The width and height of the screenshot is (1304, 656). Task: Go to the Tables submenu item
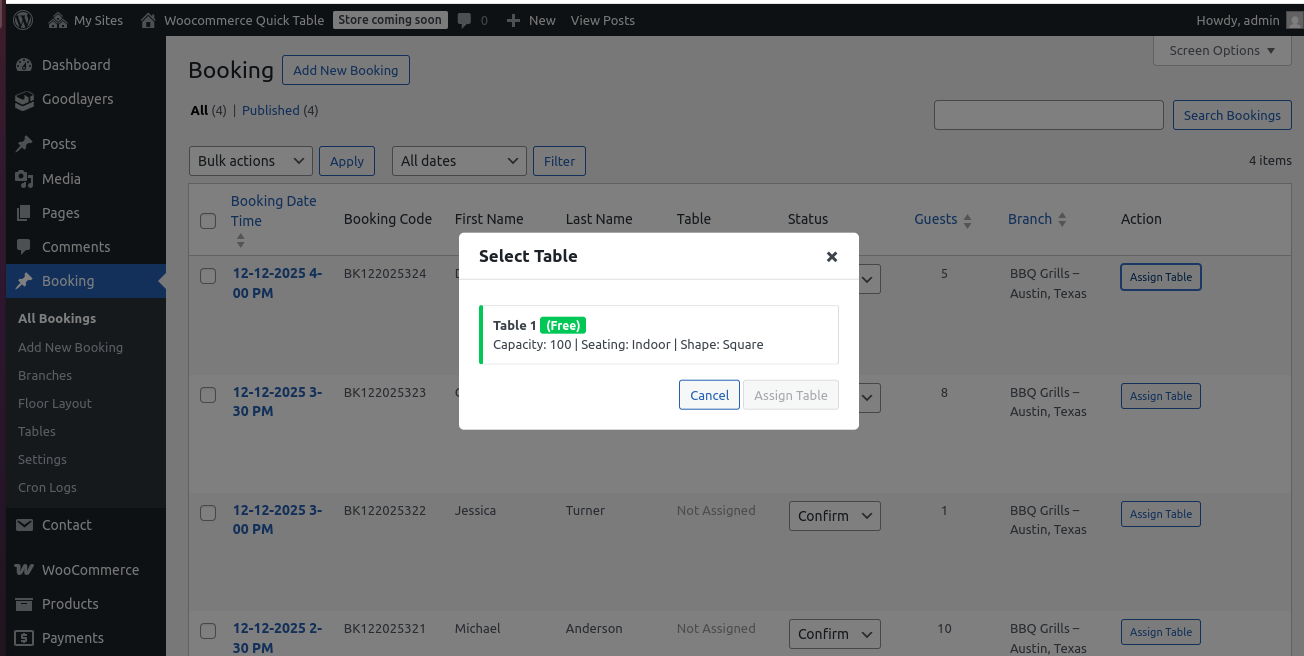pos(37,432)
